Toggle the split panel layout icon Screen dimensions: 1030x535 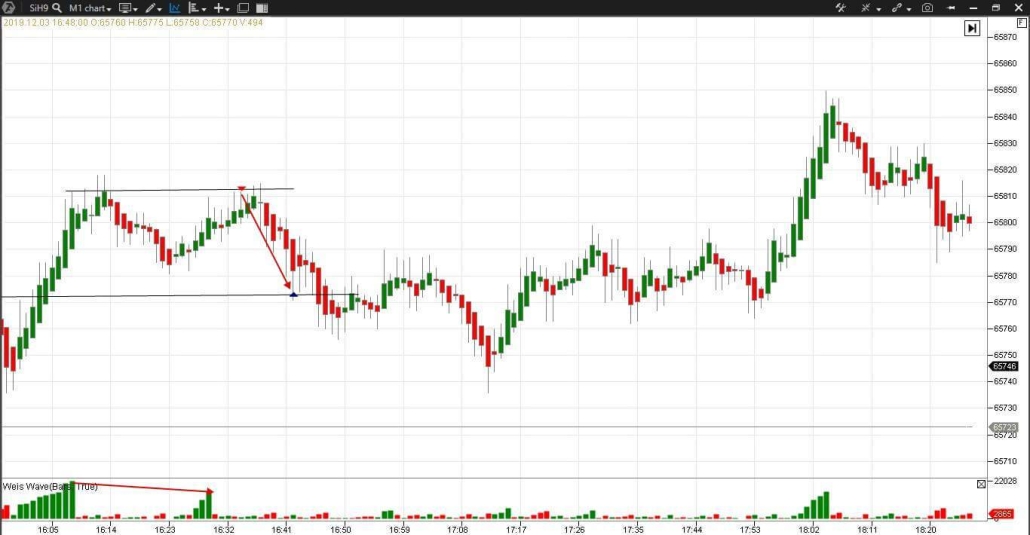pyautogui.click(x=261, y=8)
